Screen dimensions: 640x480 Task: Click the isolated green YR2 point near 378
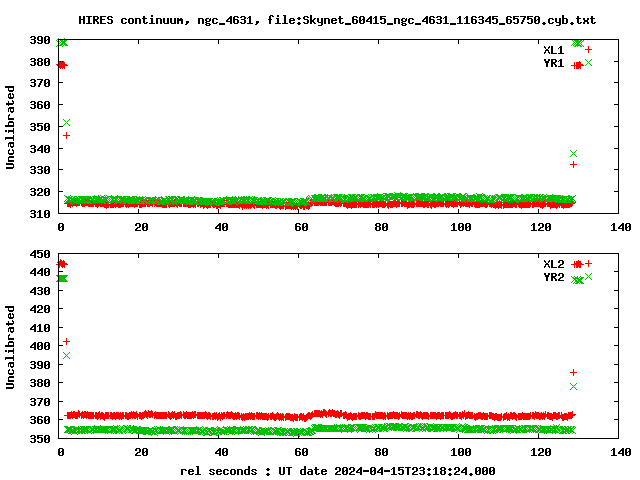[x=573, y=386]
